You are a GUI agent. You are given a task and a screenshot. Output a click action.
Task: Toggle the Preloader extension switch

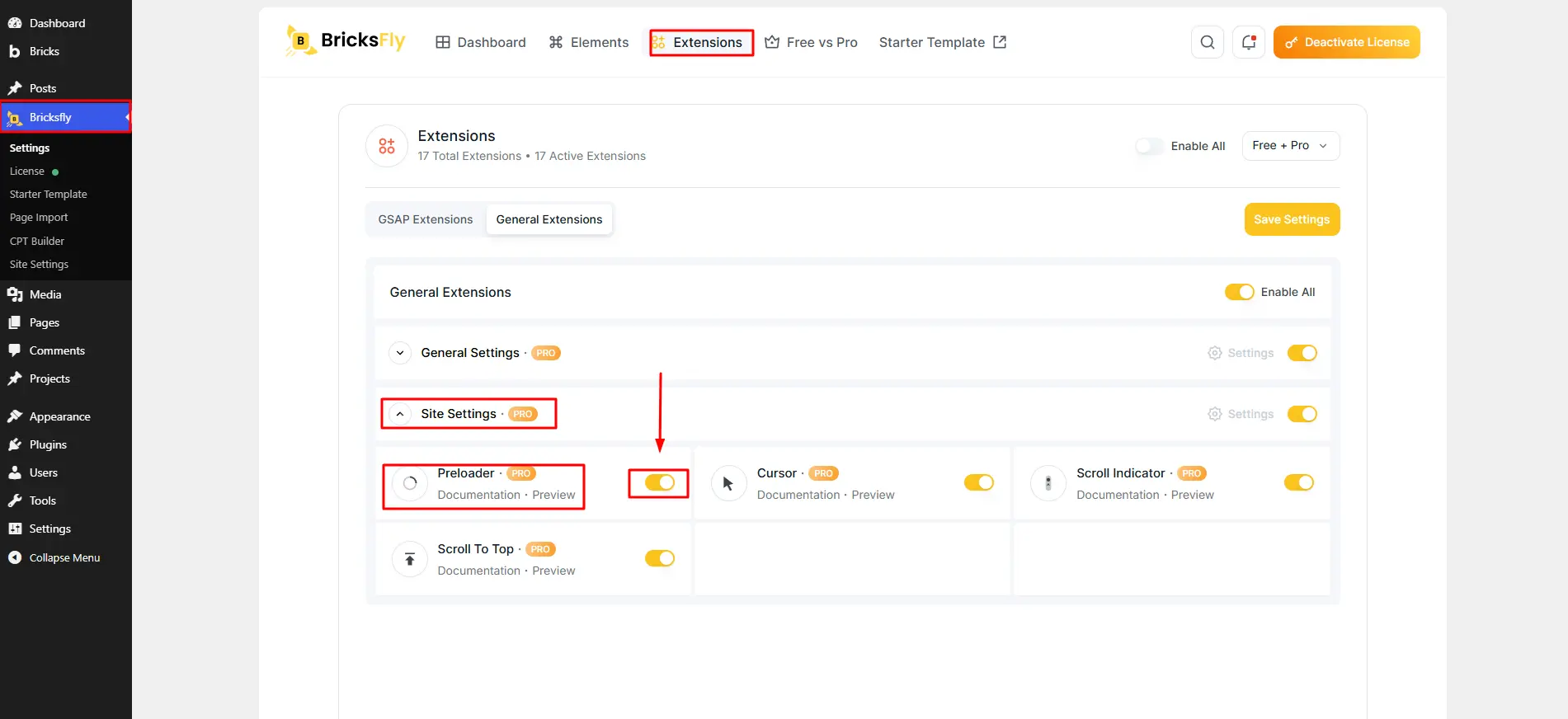point(660,482)
